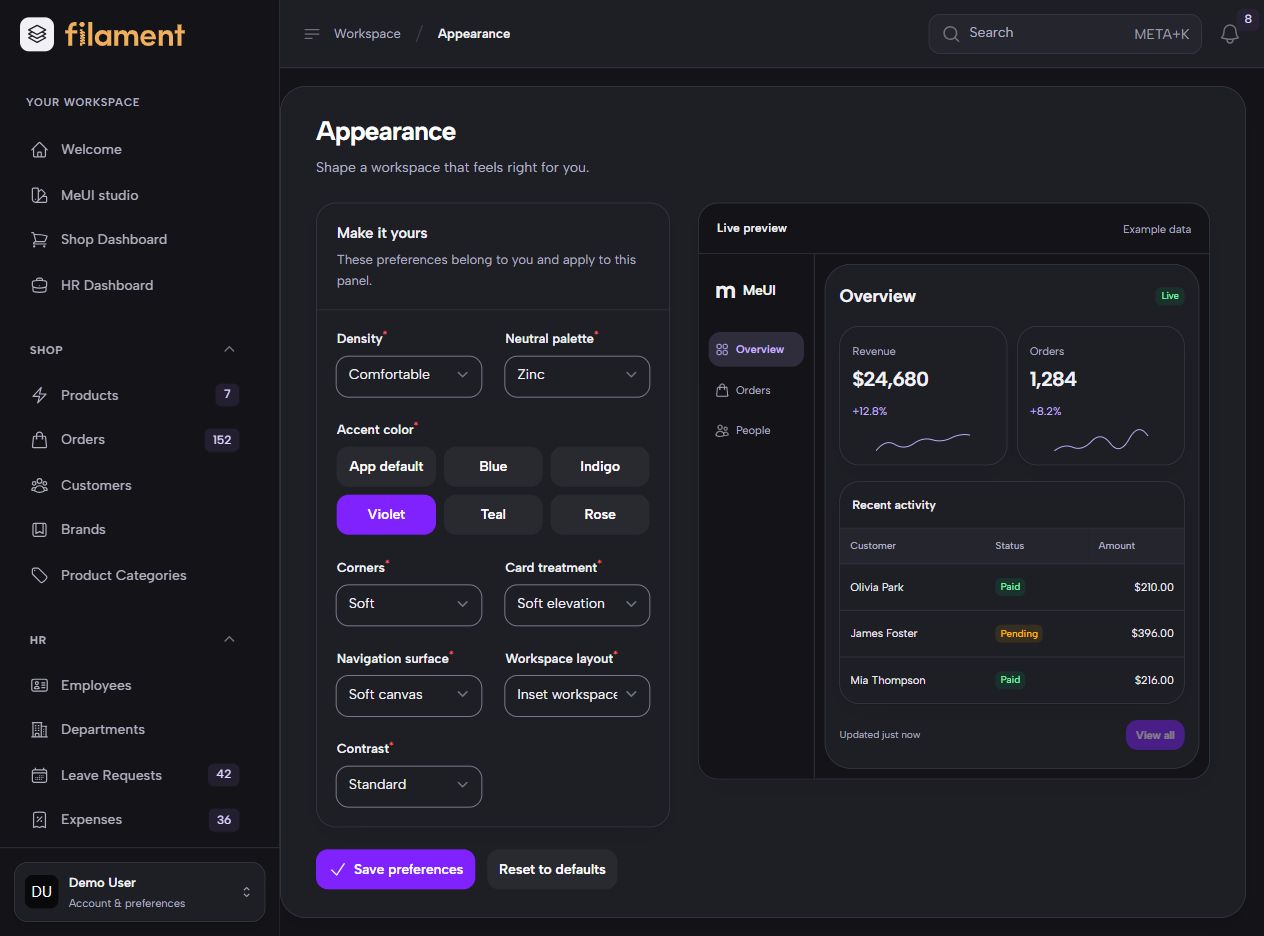Click the DU user avatar
1264x936 pixels.
click(x=42, y=892)
